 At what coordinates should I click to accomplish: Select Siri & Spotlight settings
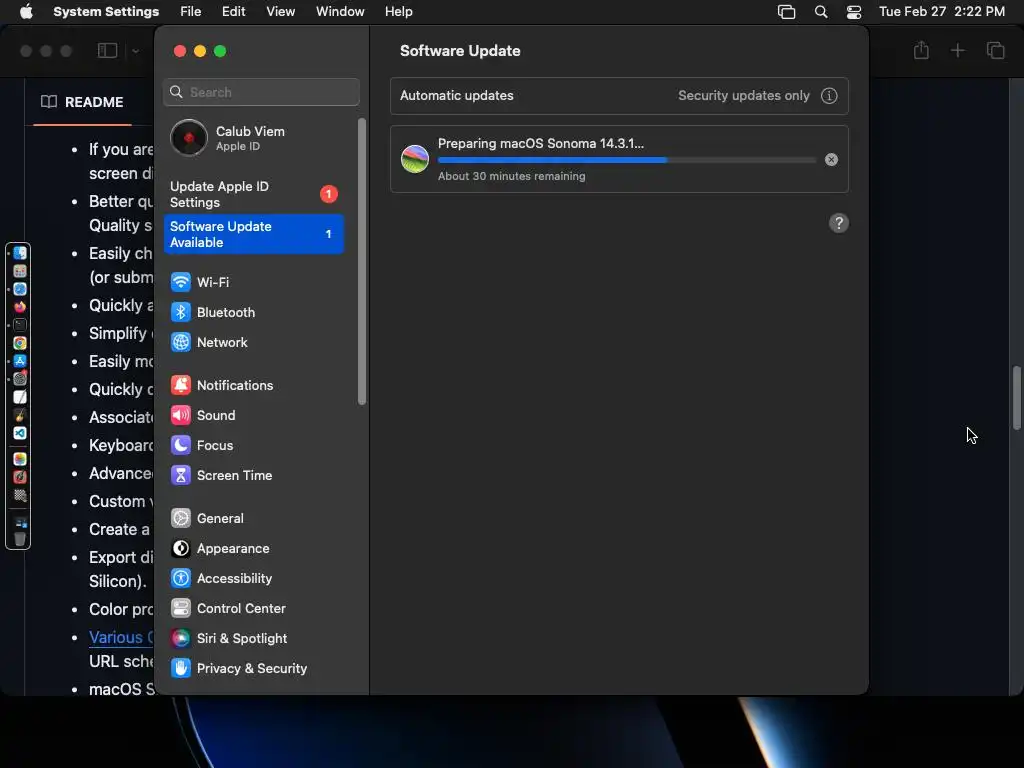pyautogui.click(x=255, y=639)
